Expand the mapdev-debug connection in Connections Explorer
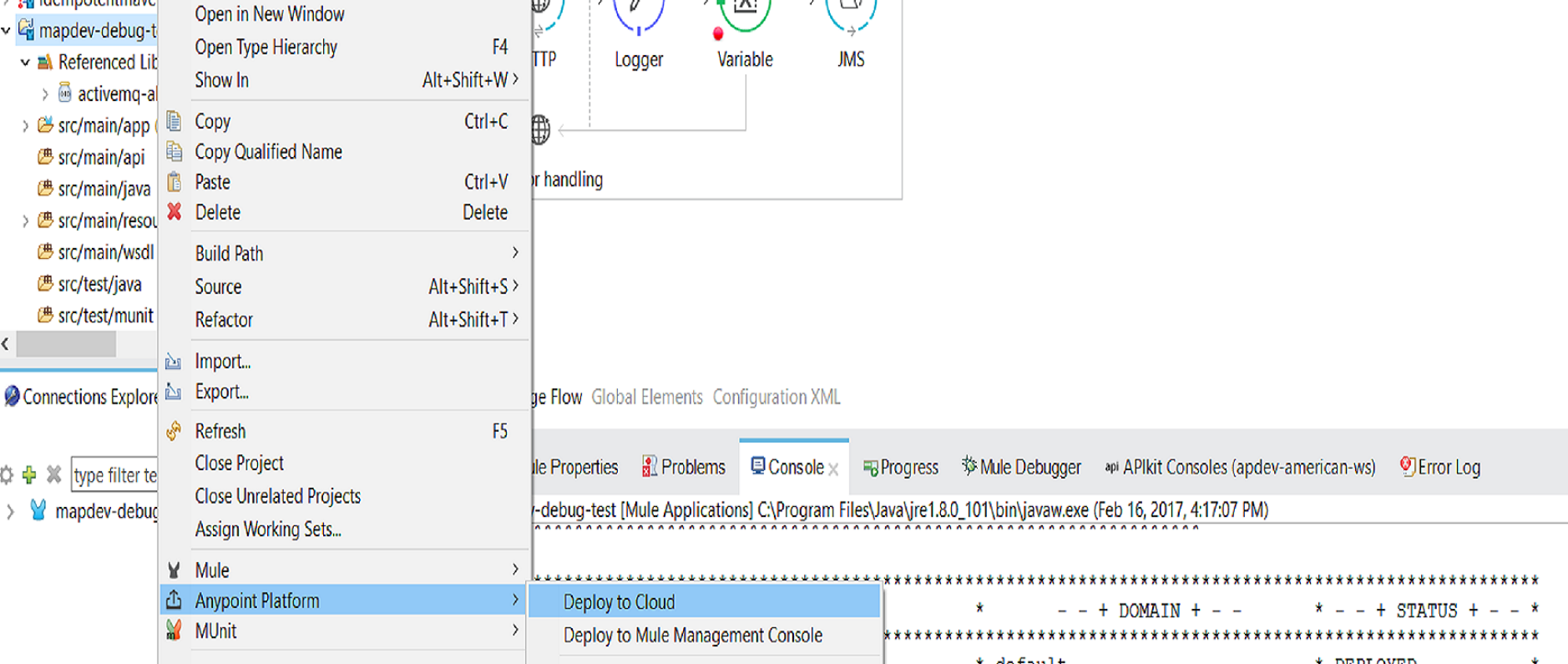This screenshot has width=1568, height=664. [x=10, y=511]
